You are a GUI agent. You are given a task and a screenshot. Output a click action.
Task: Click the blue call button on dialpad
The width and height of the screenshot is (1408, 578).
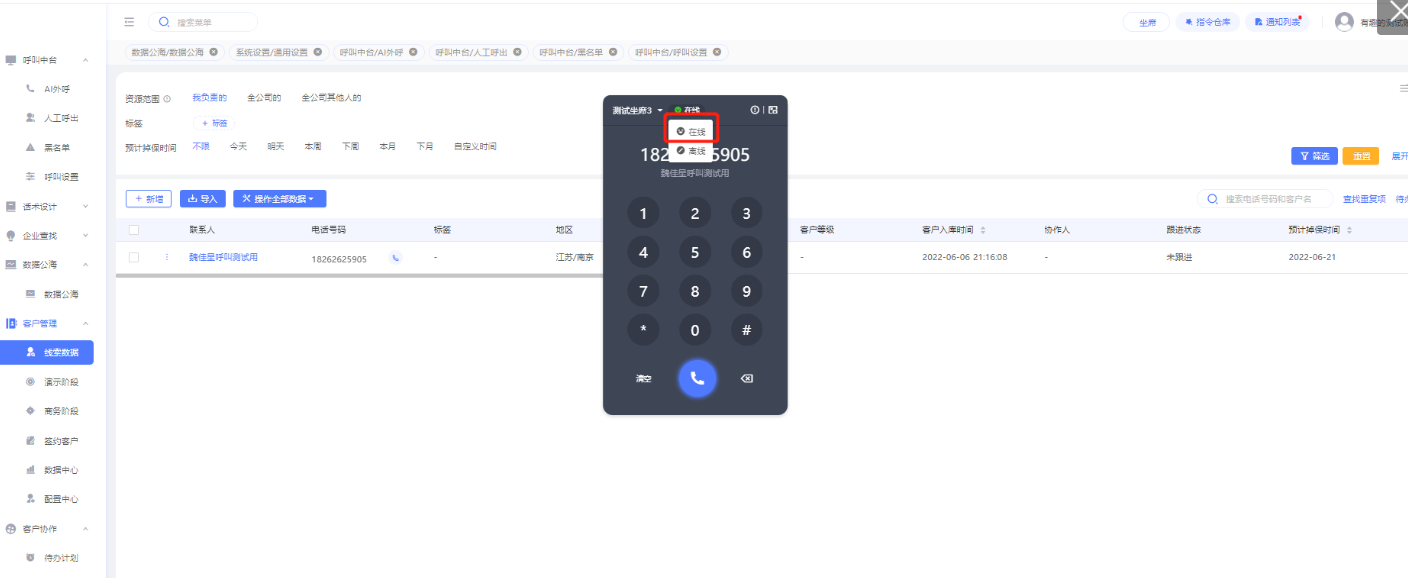point(697,377)
